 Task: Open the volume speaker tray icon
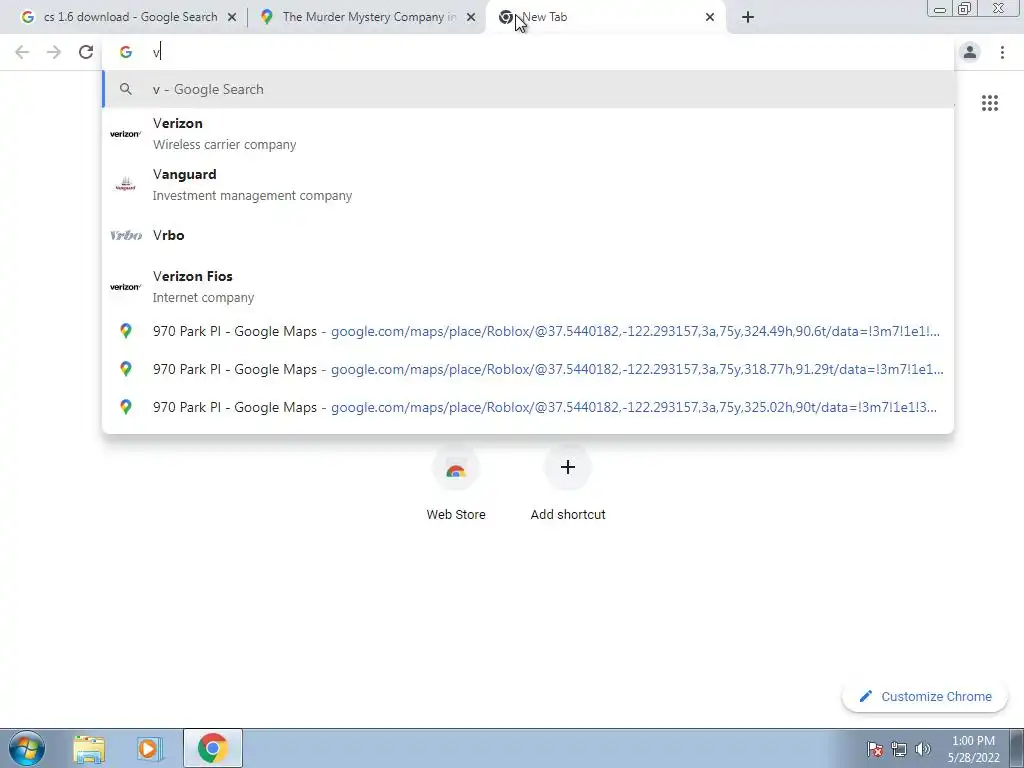(922, 748)
